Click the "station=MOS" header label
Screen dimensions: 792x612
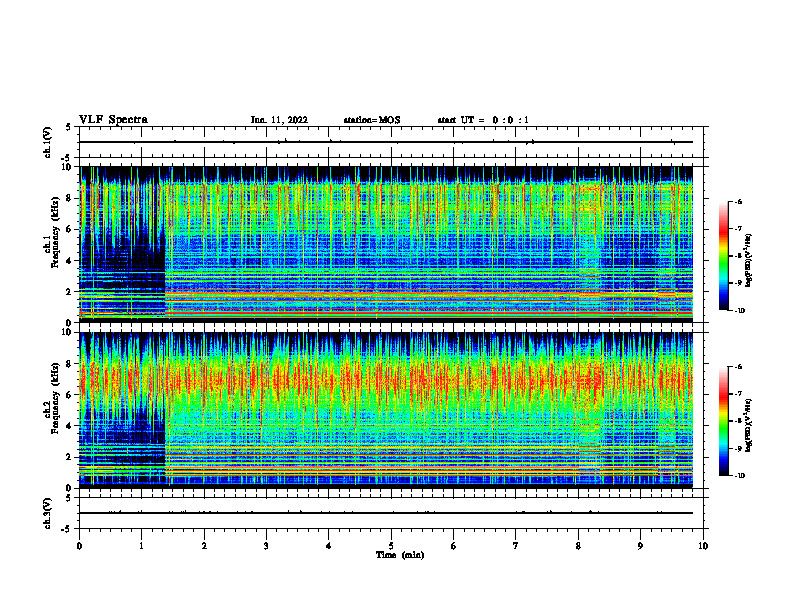(372, 120)
